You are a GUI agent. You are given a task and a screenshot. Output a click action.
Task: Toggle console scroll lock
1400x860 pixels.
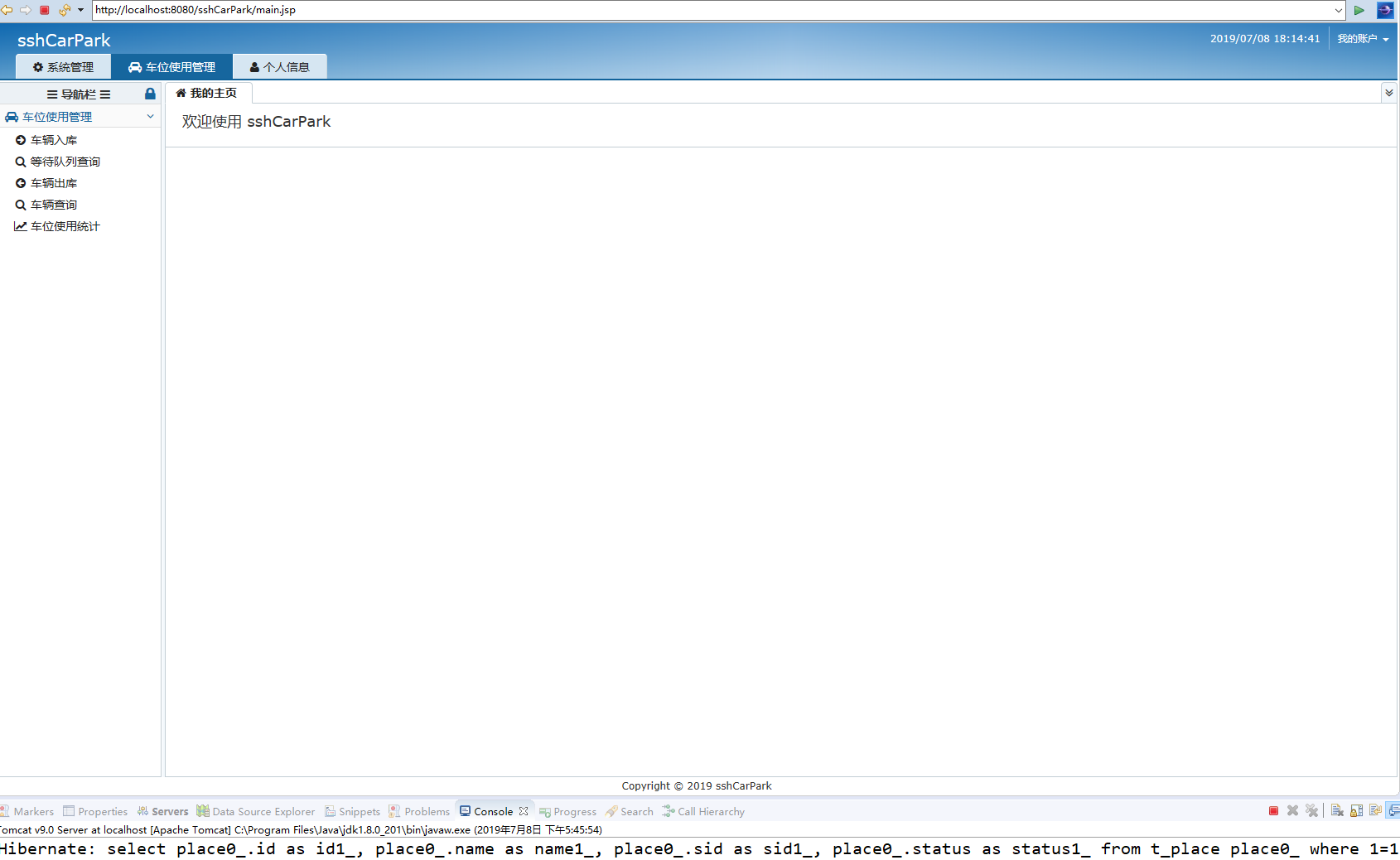tap(1356, 811)
